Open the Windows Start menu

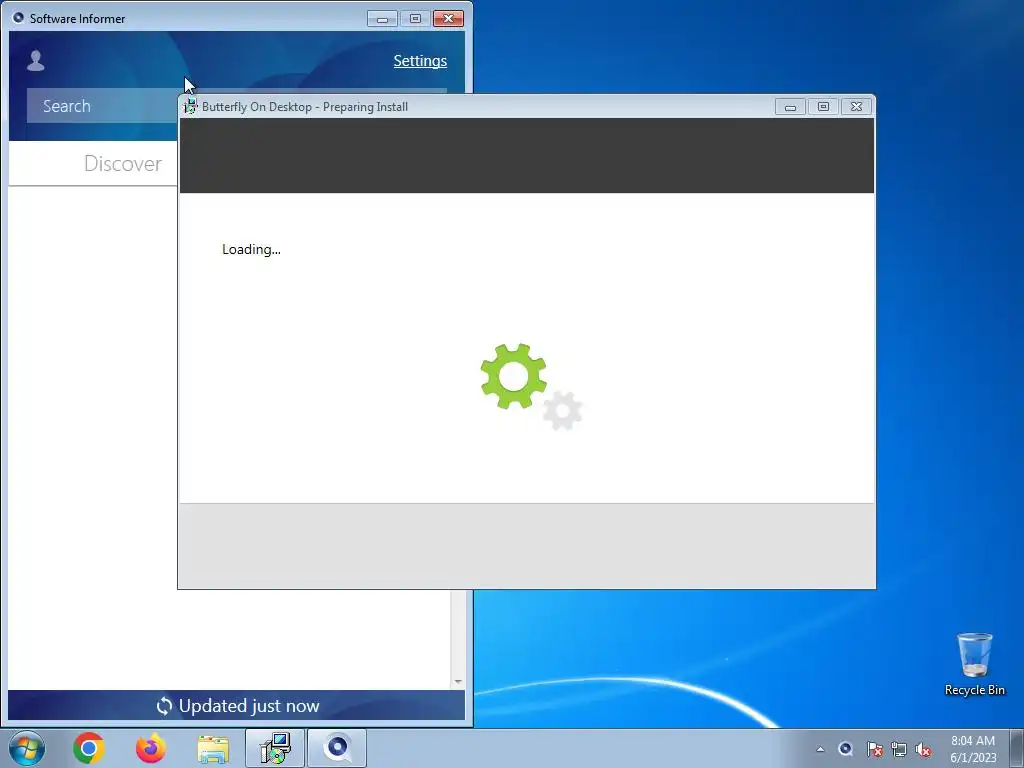27,748
